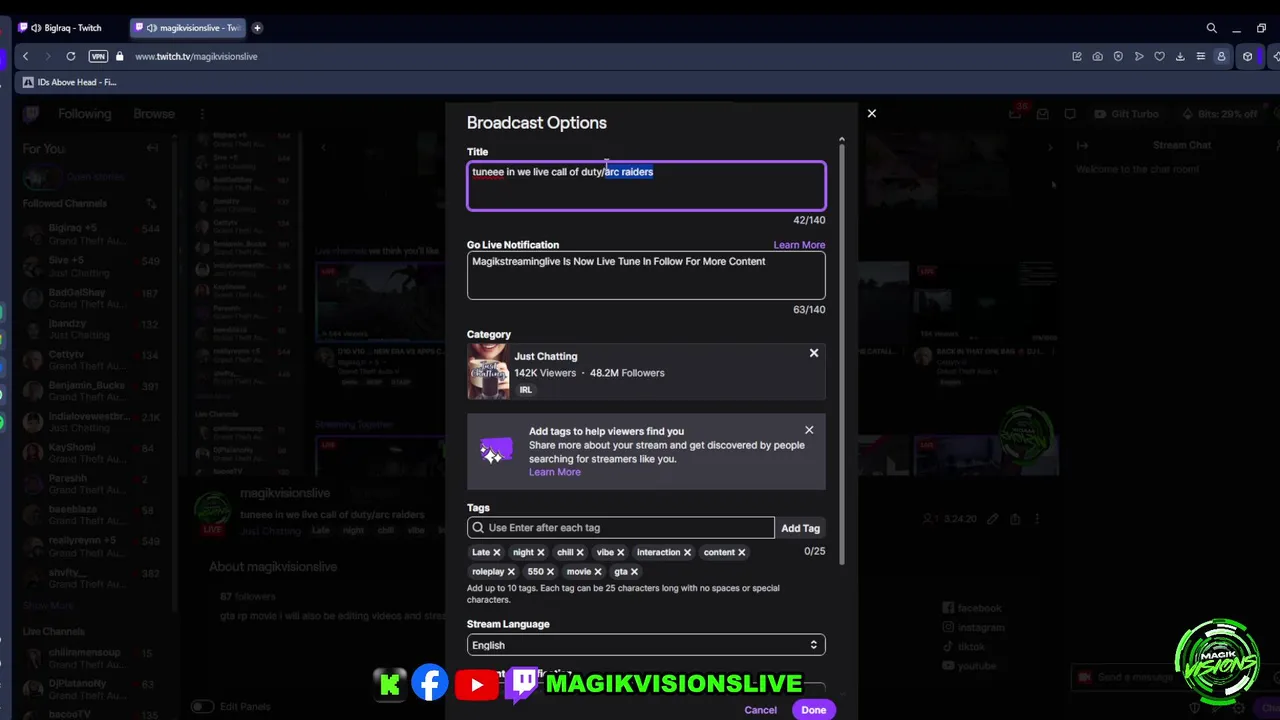Open the easy setup sliders icon

point(1201,56)
